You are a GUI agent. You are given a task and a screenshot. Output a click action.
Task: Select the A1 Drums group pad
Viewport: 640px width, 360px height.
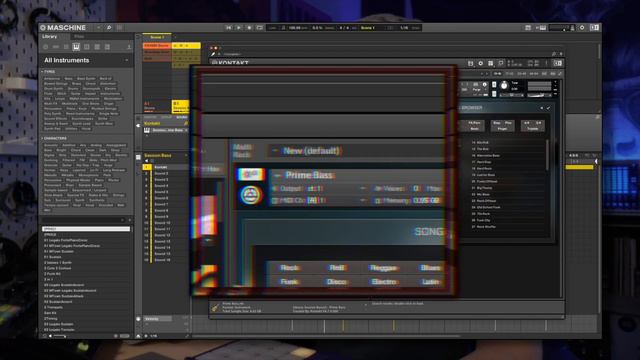coord(157,106)
